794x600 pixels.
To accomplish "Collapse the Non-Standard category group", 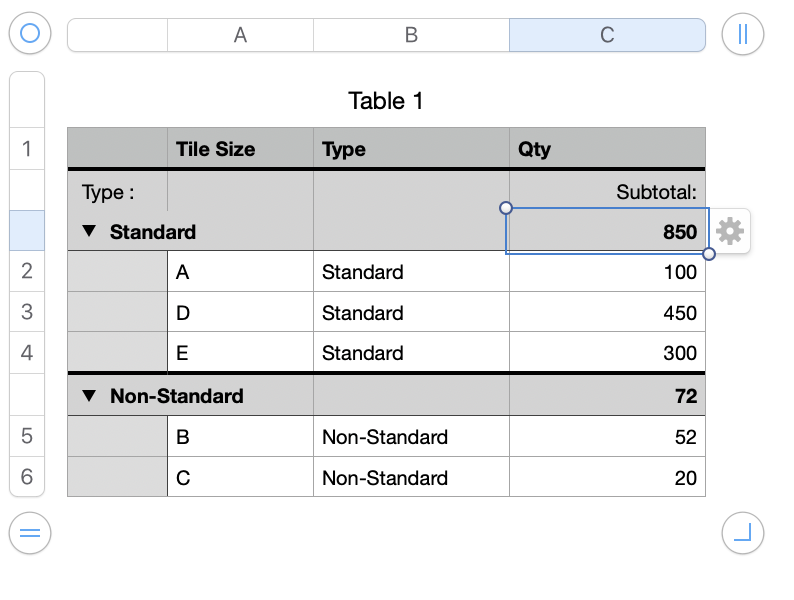I will coord(89,396).
